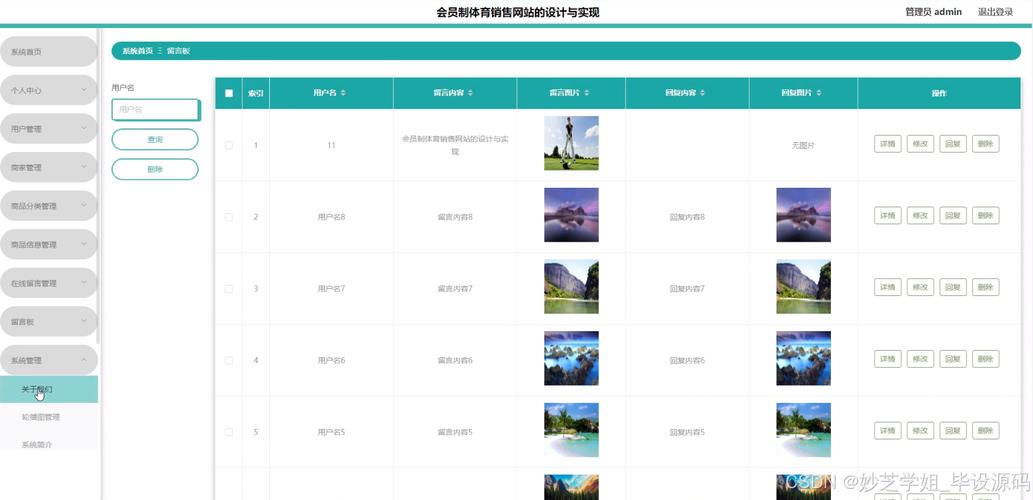Click 删除 in row 1
The width and height of the screenshot is (1033, 500).
pos(986,144)
